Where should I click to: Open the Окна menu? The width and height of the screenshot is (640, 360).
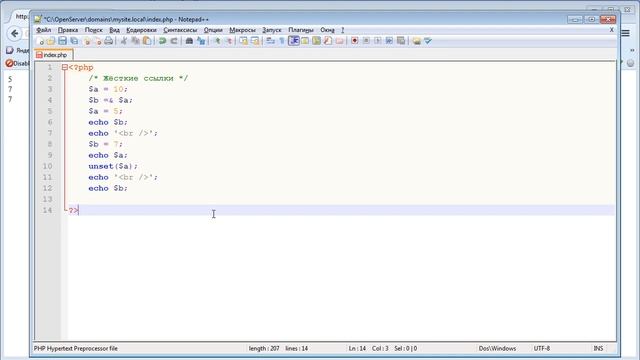(x=327, y=30)
